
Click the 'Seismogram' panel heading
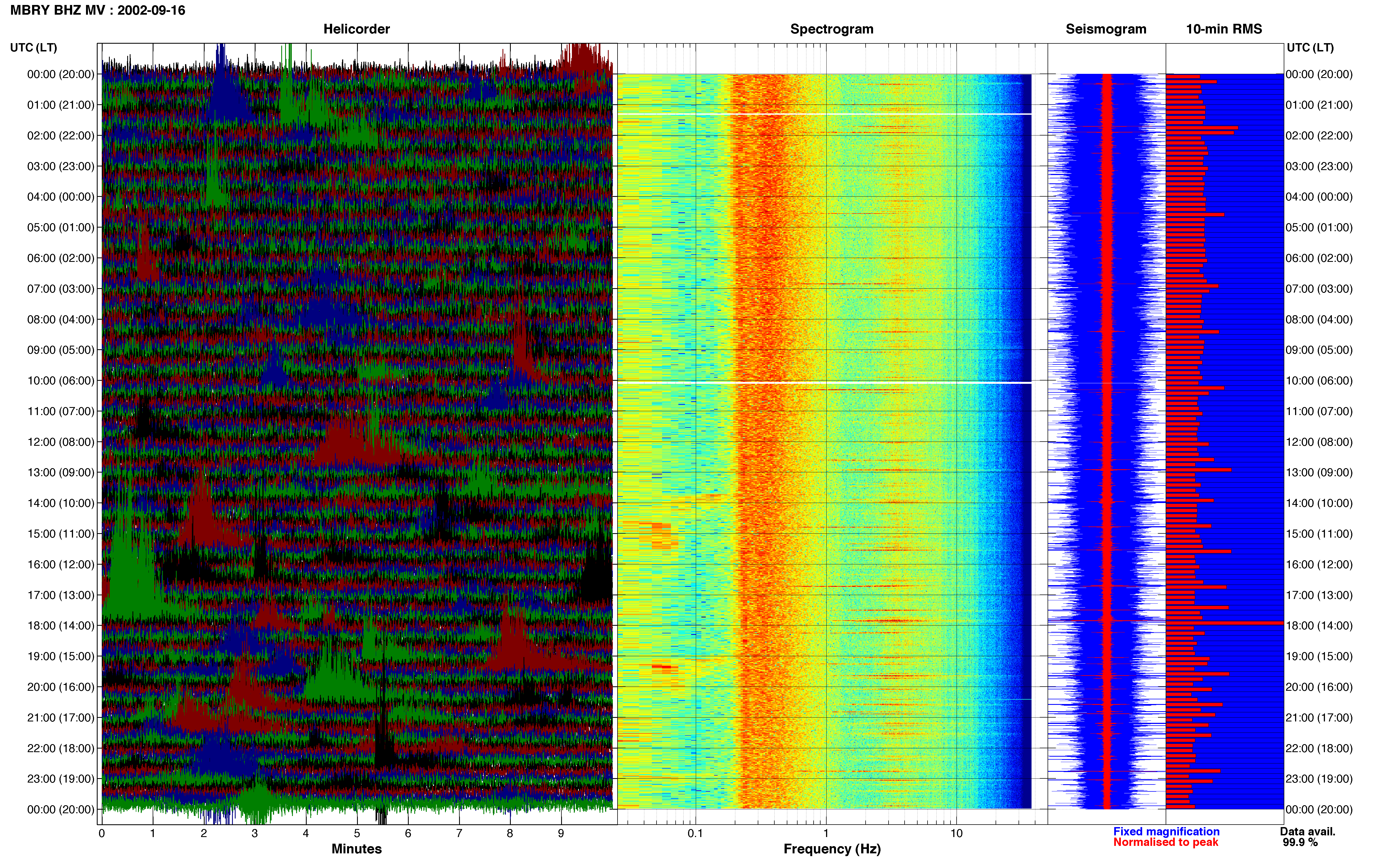point(1106,29)
